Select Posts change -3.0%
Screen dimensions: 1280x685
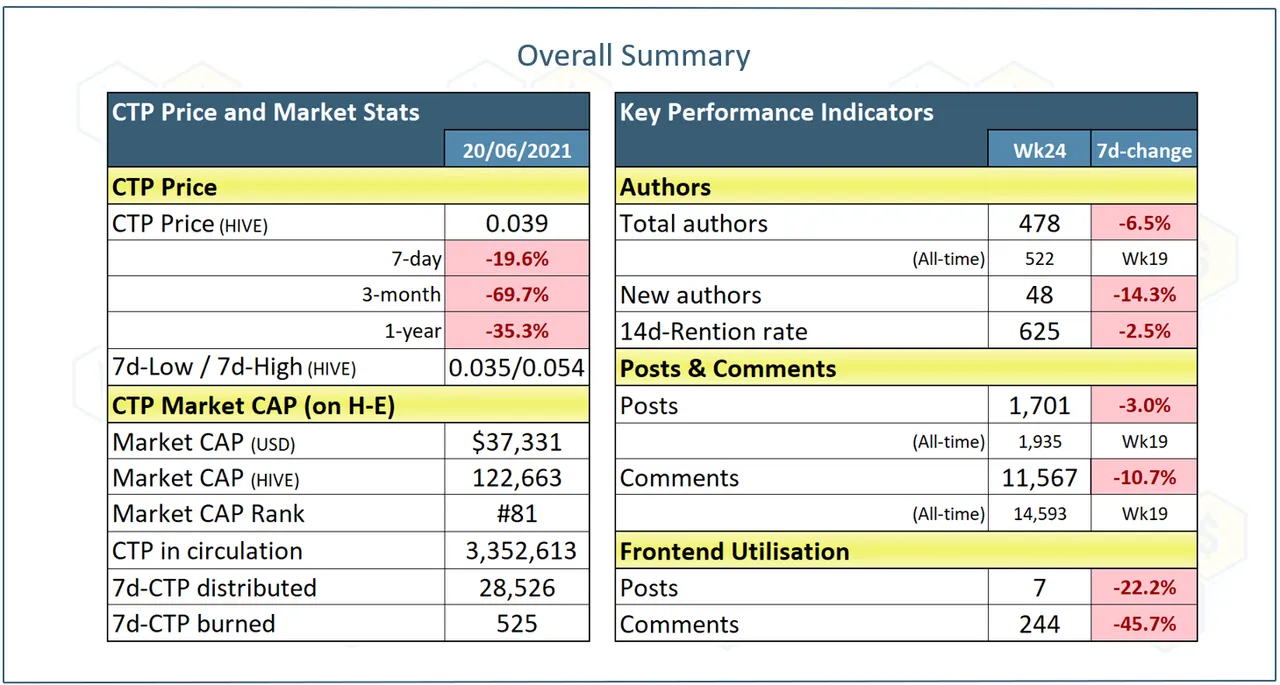1143,405
